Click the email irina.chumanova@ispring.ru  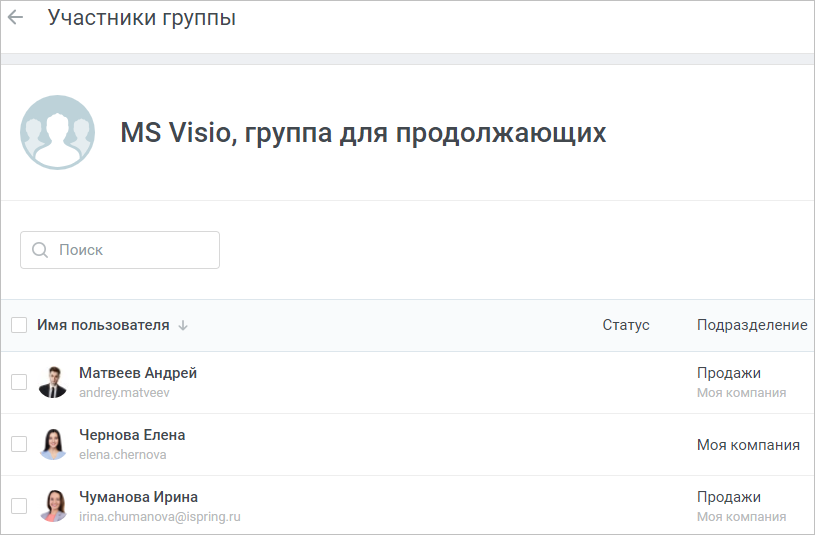[160, 517]
